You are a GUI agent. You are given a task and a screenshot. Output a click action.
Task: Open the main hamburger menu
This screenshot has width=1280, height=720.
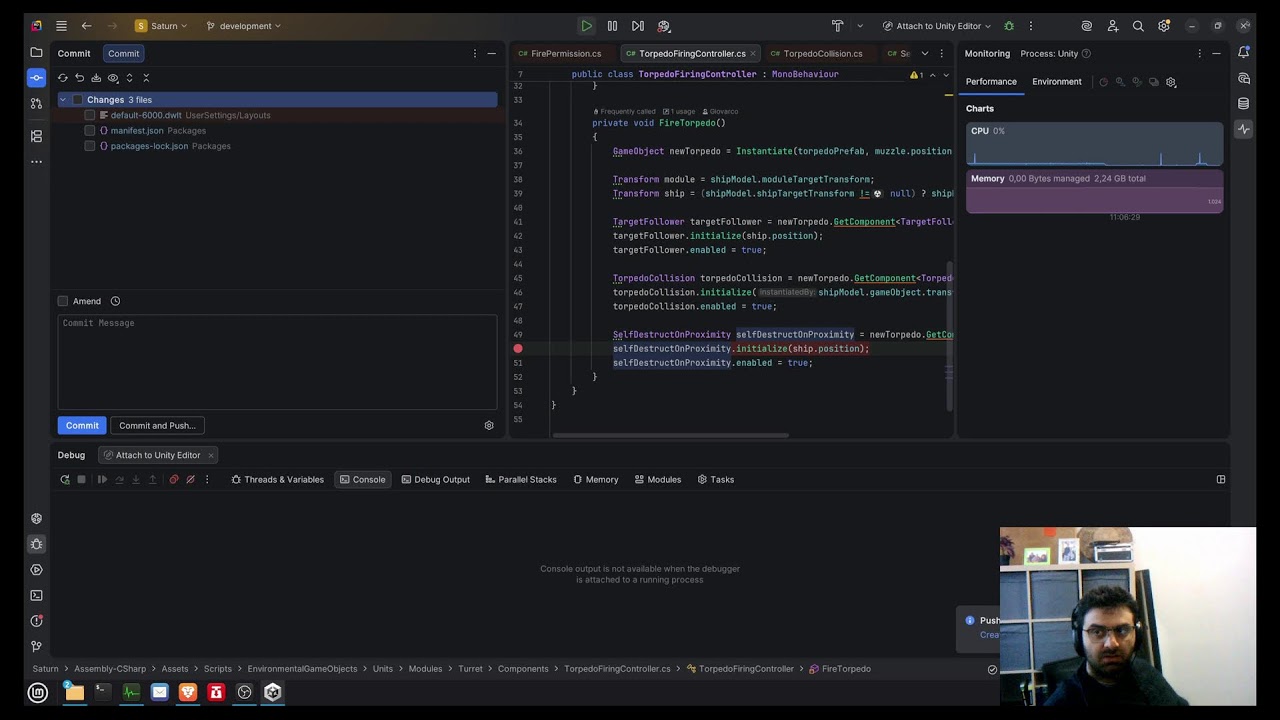coord(61,26)
